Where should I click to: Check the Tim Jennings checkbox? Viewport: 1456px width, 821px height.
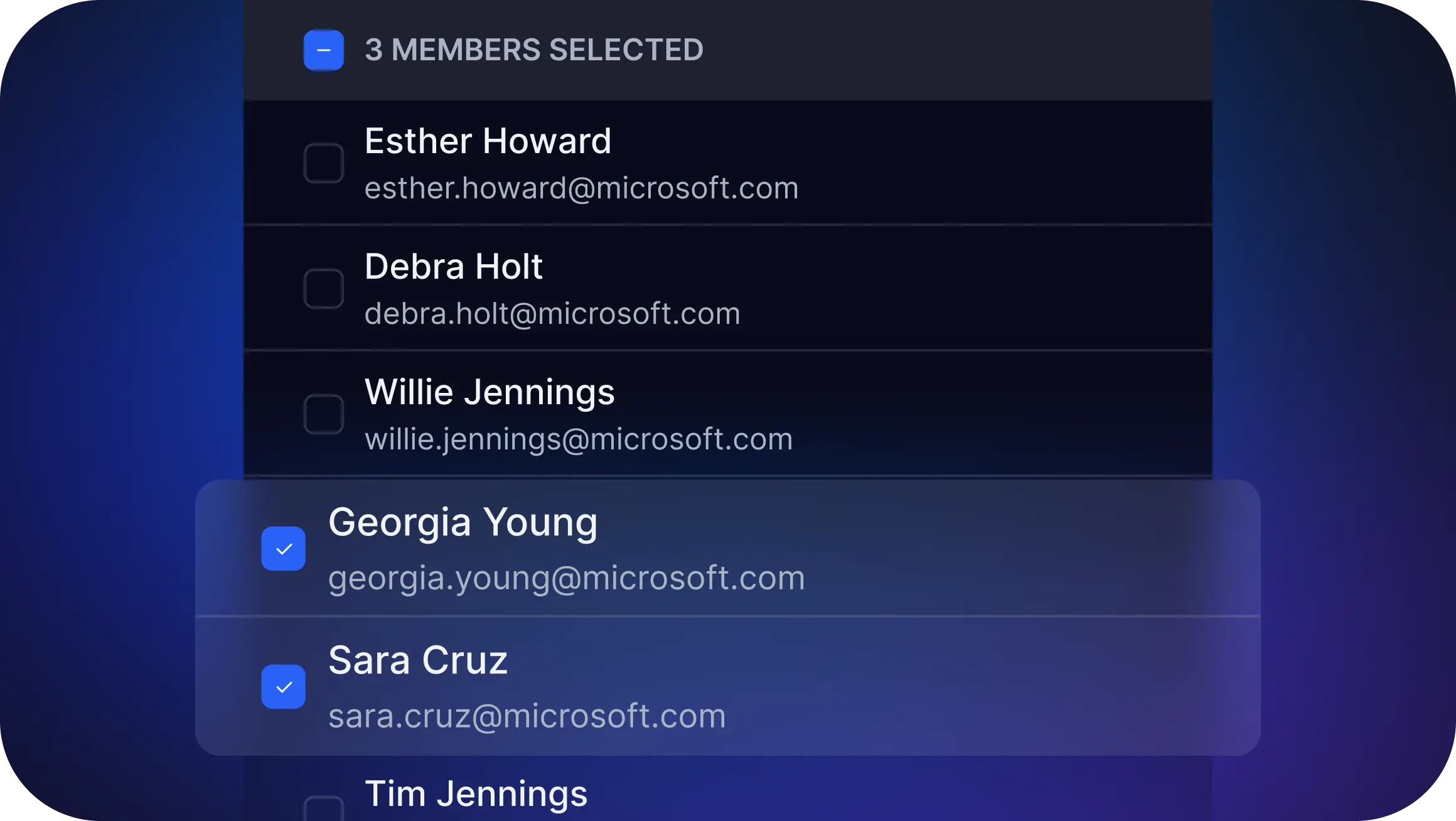click(323, 810)
